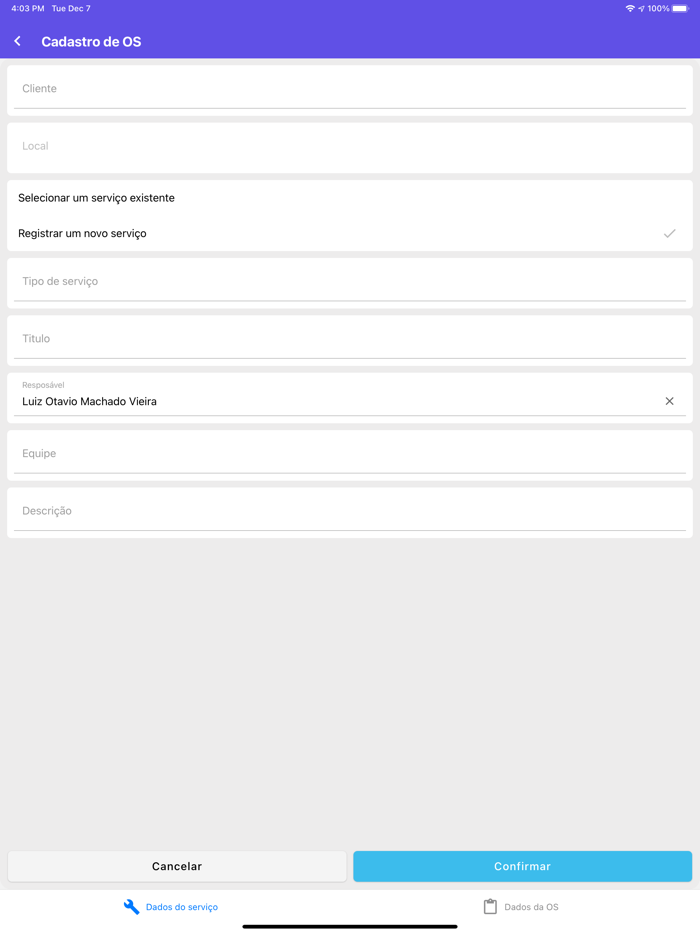The width and height of the screenshot is (700, 934).
Task: Open the Cliente selection field
Action: pos(350,90)
